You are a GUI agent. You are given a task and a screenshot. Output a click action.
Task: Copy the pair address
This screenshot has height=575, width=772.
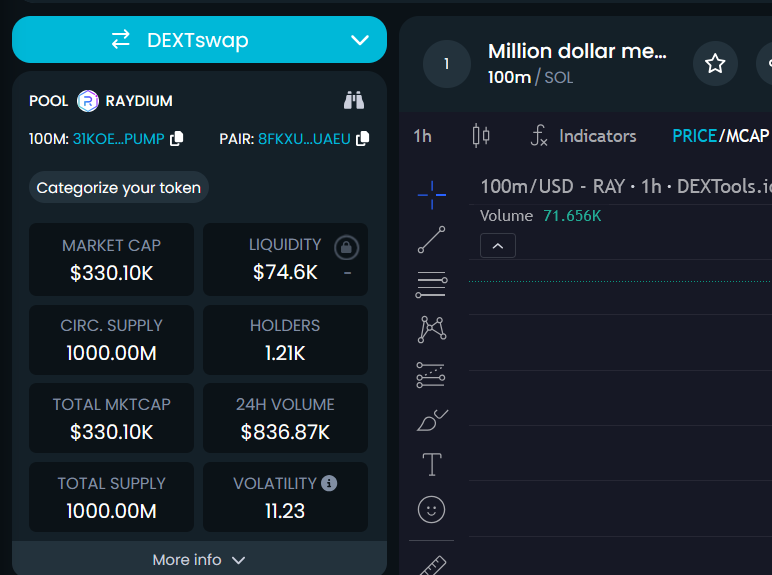362,139
